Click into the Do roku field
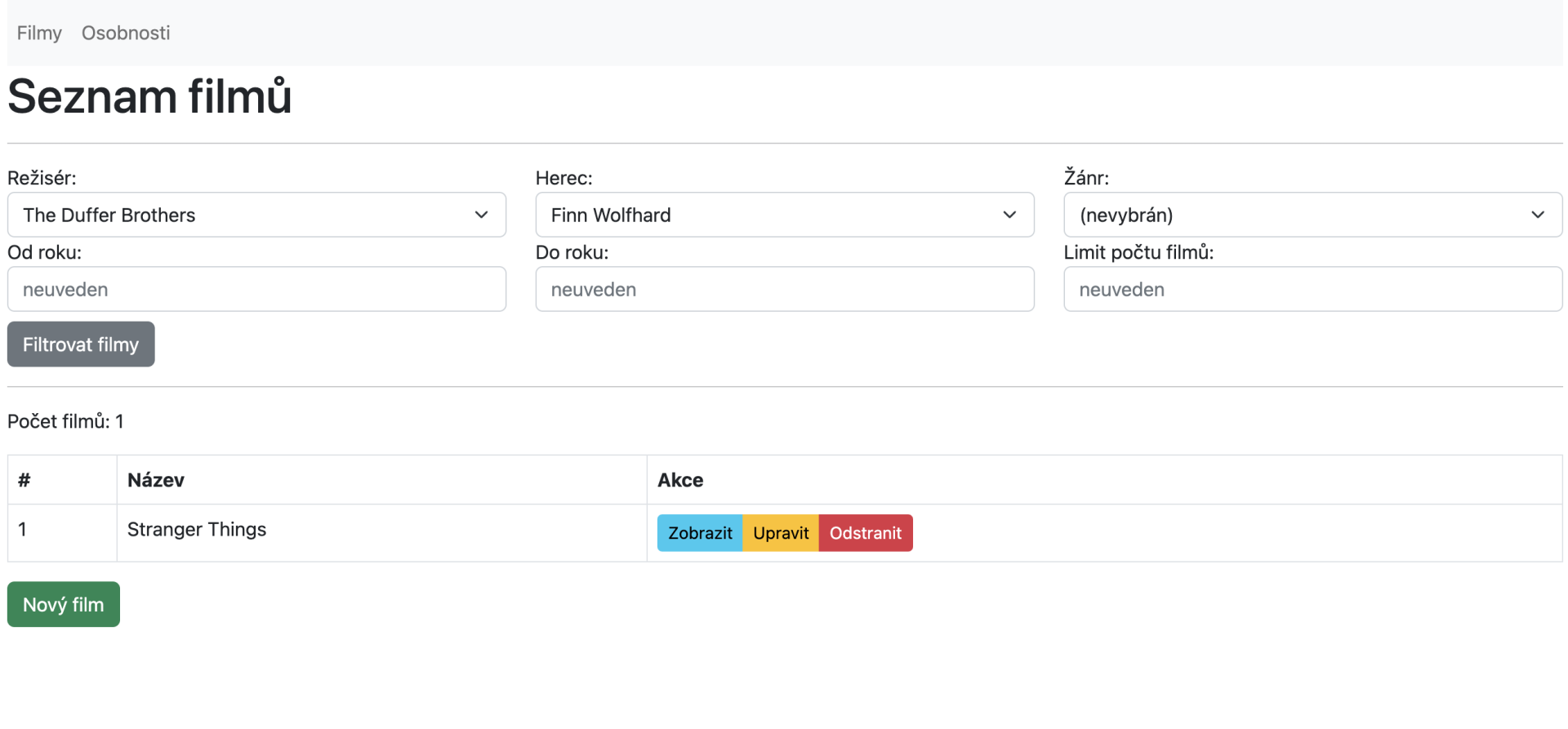 click(784, 289)
